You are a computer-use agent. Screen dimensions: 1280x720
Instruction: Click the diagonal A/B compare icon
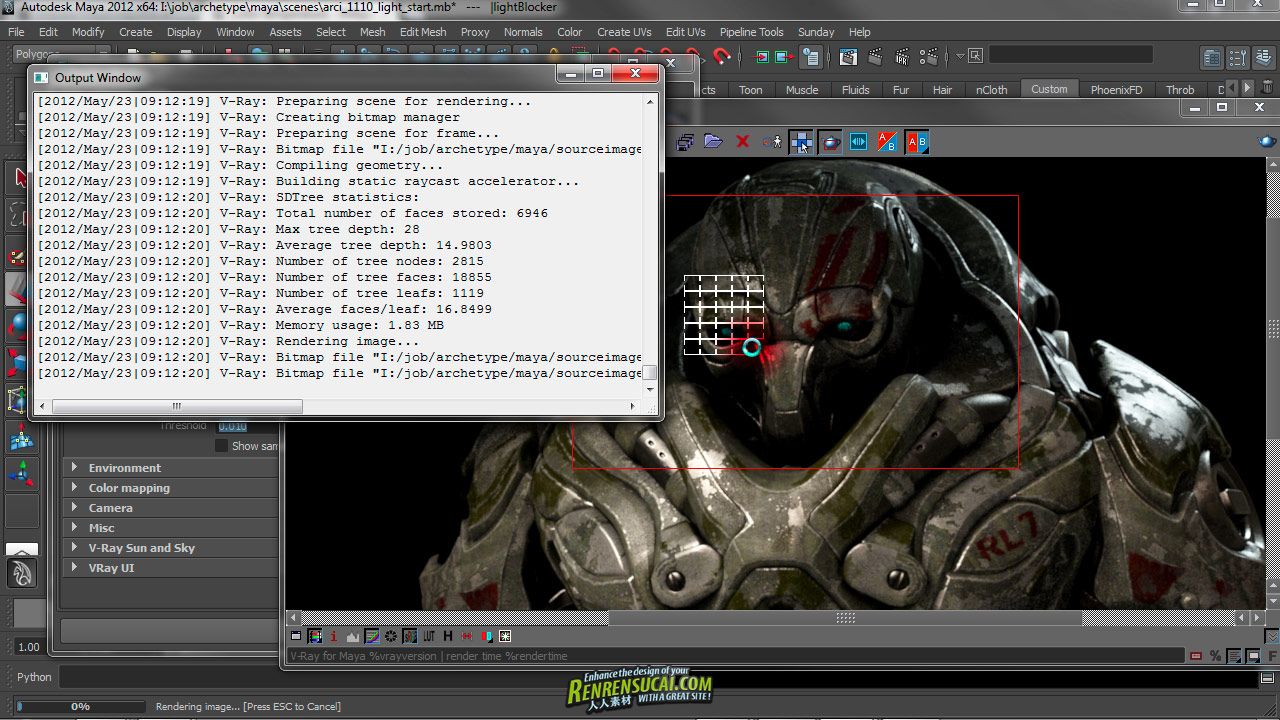coord(887,142)
